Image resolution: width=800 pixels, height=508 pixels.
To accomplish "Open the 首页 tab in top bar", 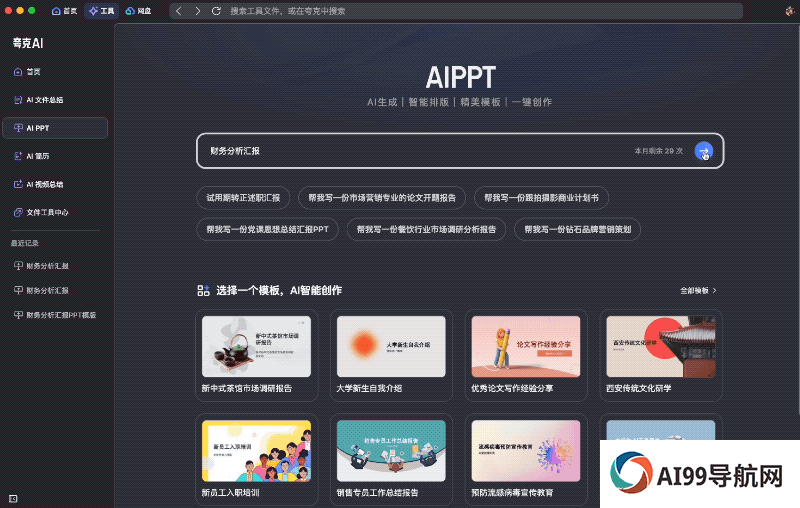I will click(x=64, y=11).
